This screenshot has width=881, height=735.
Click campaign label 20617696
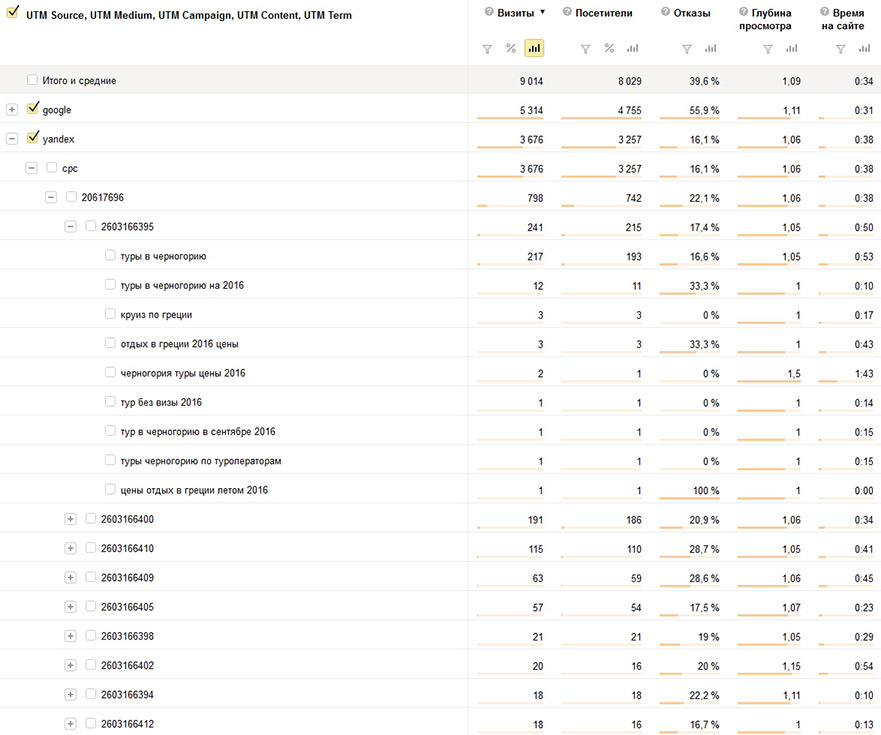pos(102,197)
